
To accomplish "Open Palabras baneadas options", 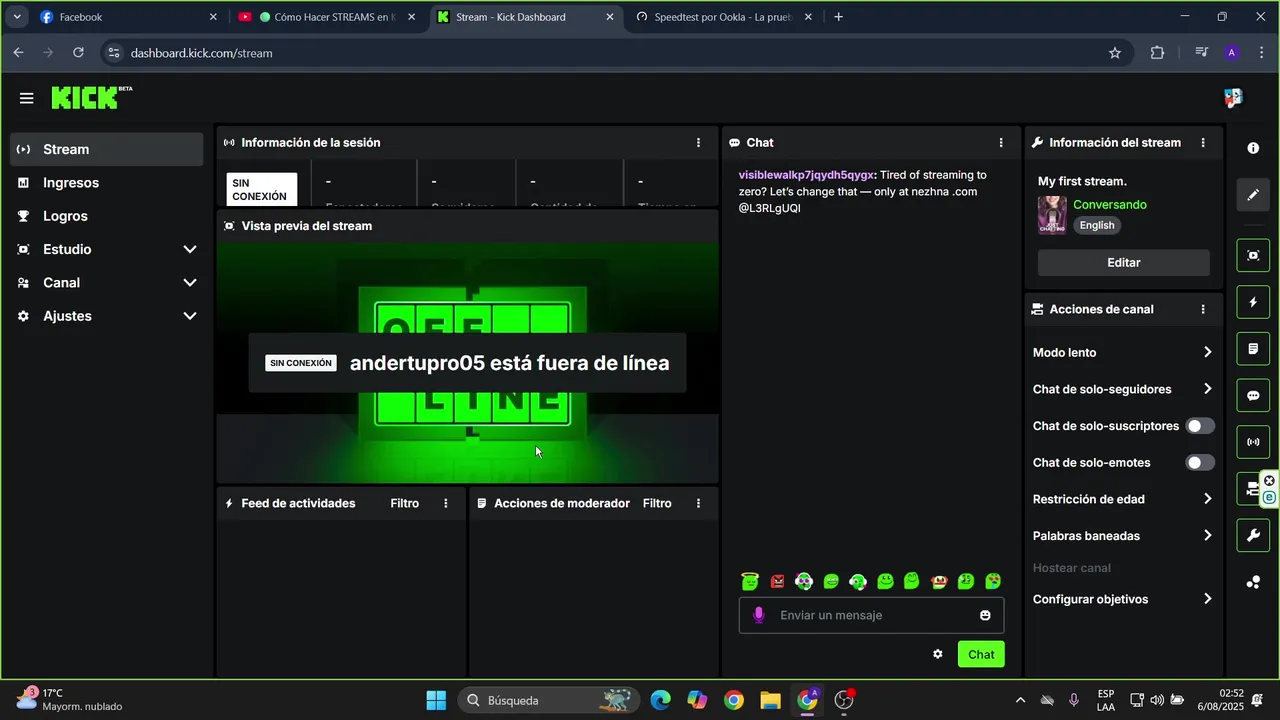I will point(1123,536).
